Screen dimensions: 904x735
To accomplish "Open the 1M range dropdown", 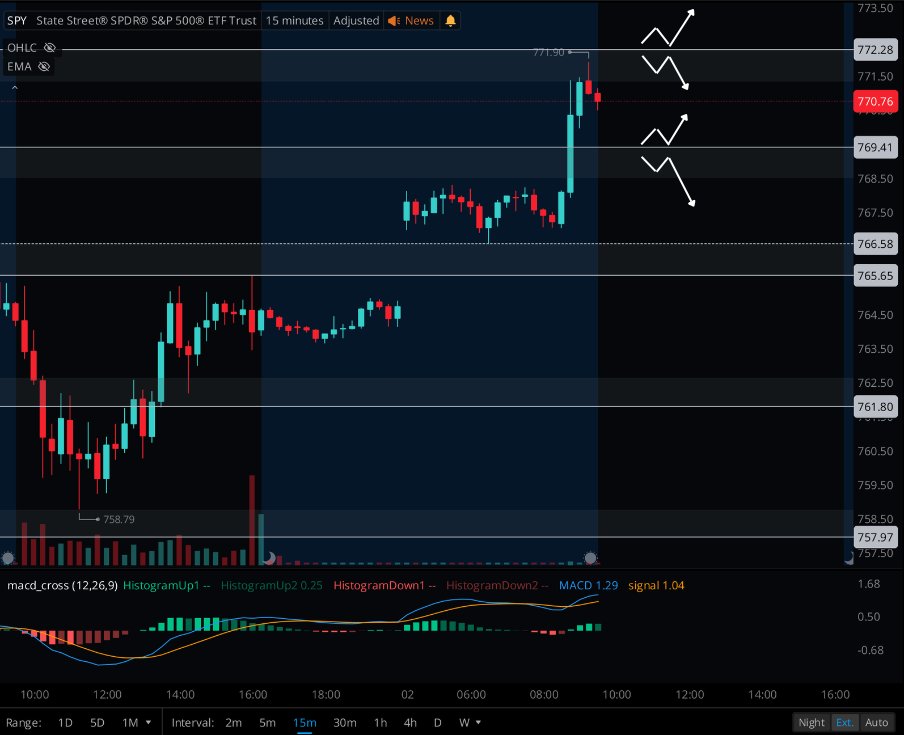I will tap(137, 722).
